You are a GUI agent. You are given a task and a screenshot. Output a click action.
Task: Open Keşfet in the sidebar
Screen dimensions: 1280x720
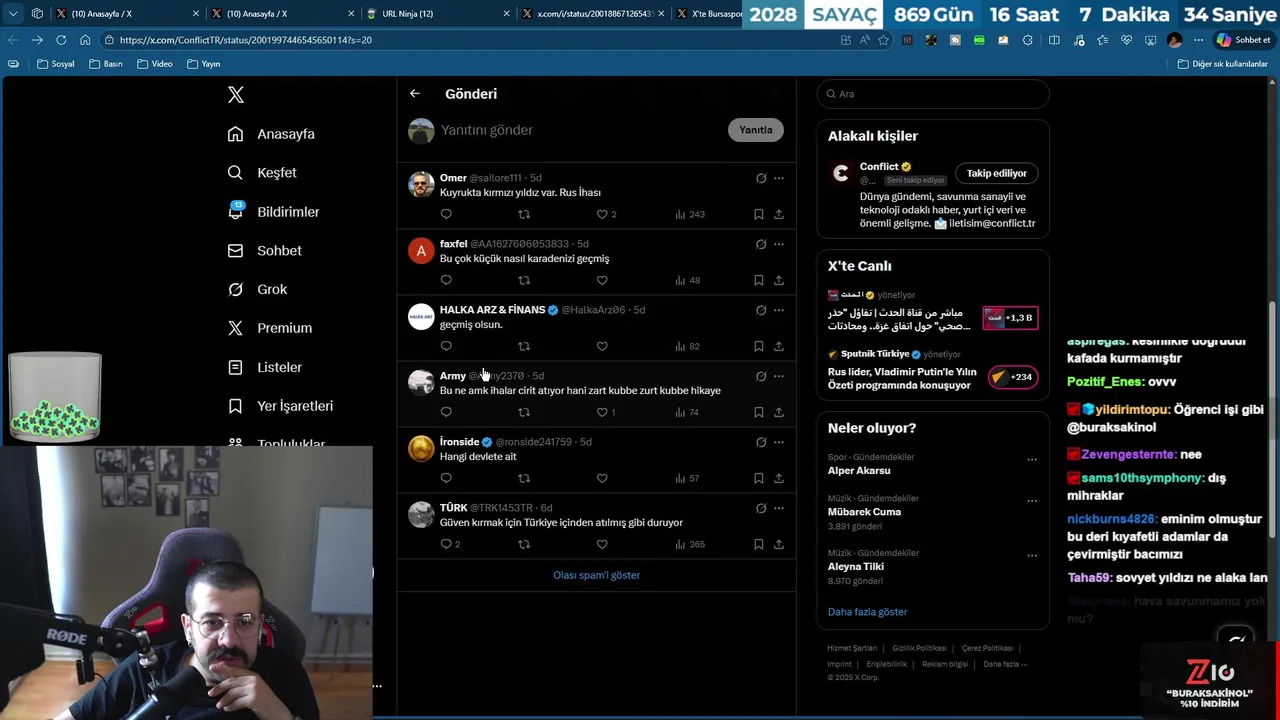coord(262,173)
